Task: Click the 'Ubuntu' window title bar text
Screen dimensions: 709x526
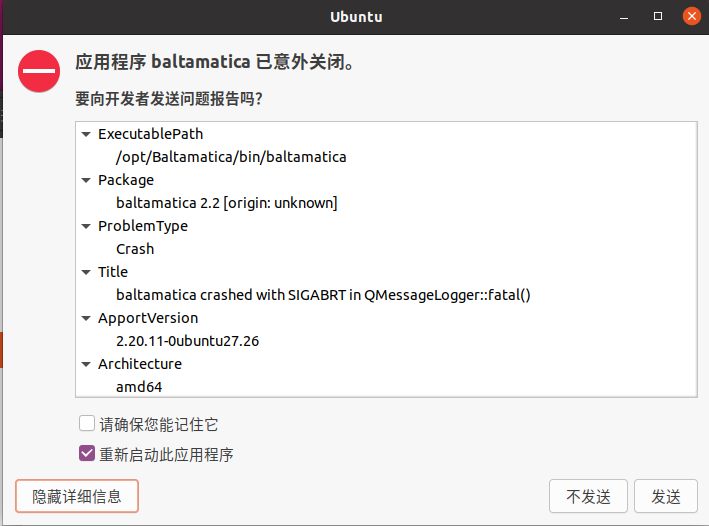Action: 356,17
